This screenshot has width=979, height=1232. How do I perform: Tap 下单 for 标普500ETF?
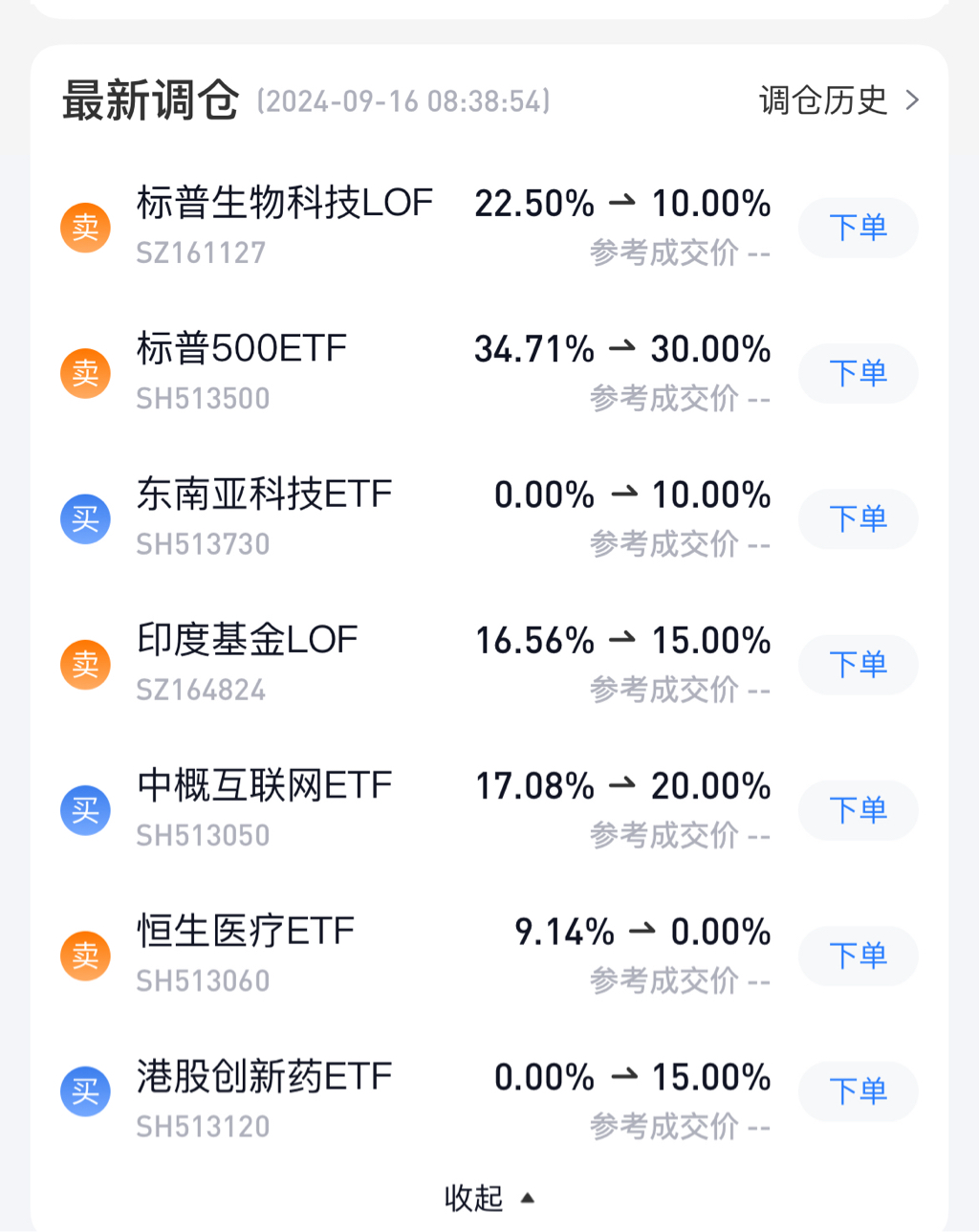(x=858, y=373)
